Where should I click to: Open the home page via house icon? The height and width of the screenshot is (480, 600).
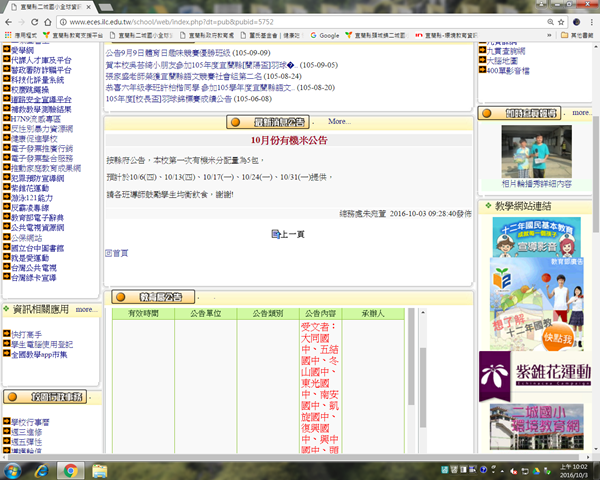pyautogui.click(x=47, y=22)
